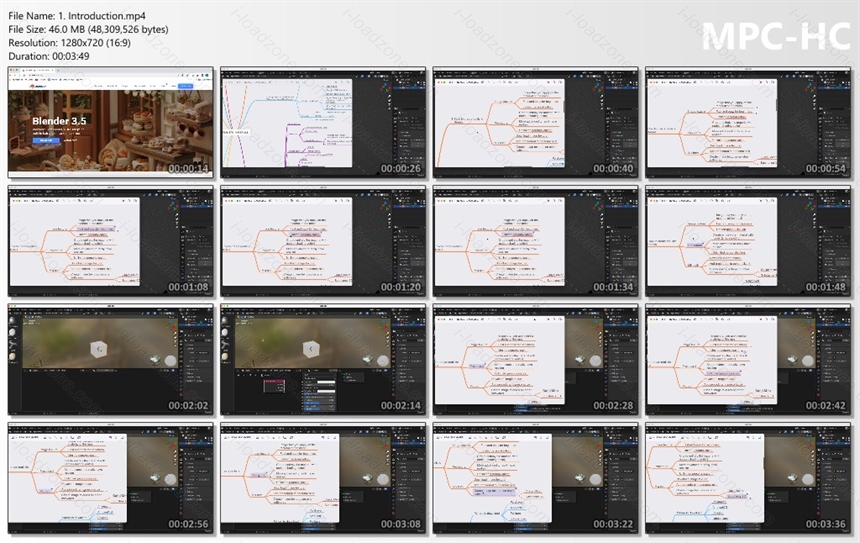Viewport: 860px width, 543px height.
Task: View the 00:02:02 frame showing the cube
Action: click(x=110, y=359)
